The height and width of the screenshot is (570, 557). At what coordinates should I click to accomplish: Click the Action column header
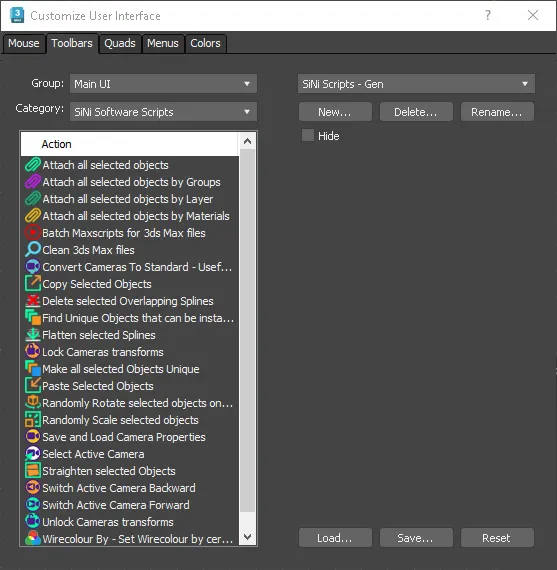click(x=129, y=144)
